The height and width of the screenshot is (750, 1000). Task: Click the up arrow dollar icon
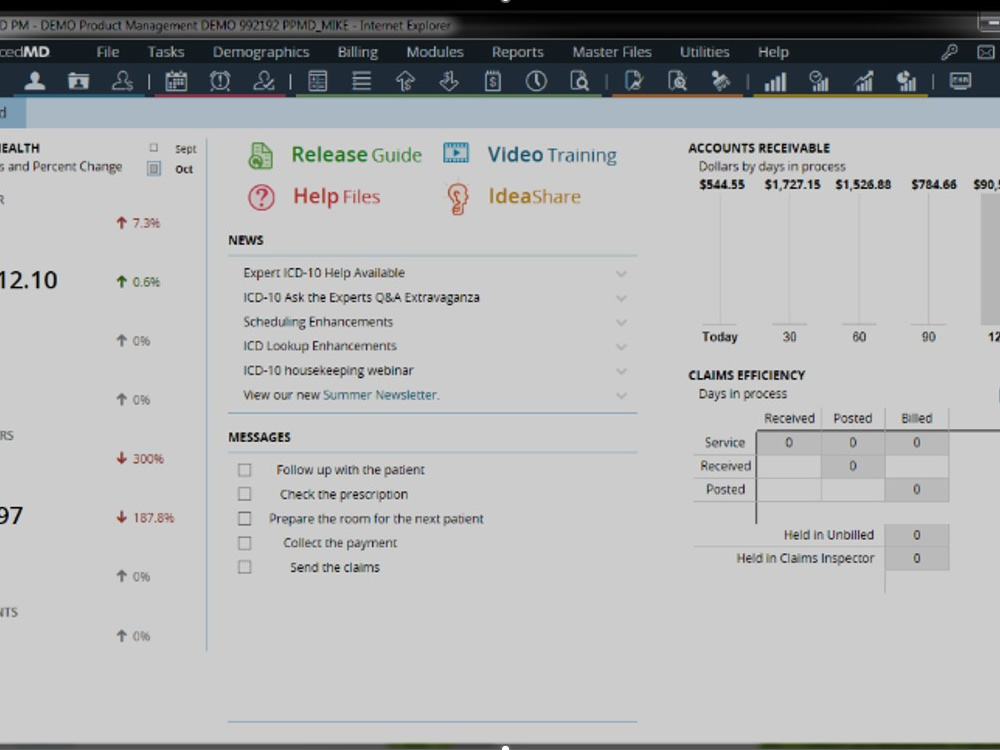pos(405,81)
